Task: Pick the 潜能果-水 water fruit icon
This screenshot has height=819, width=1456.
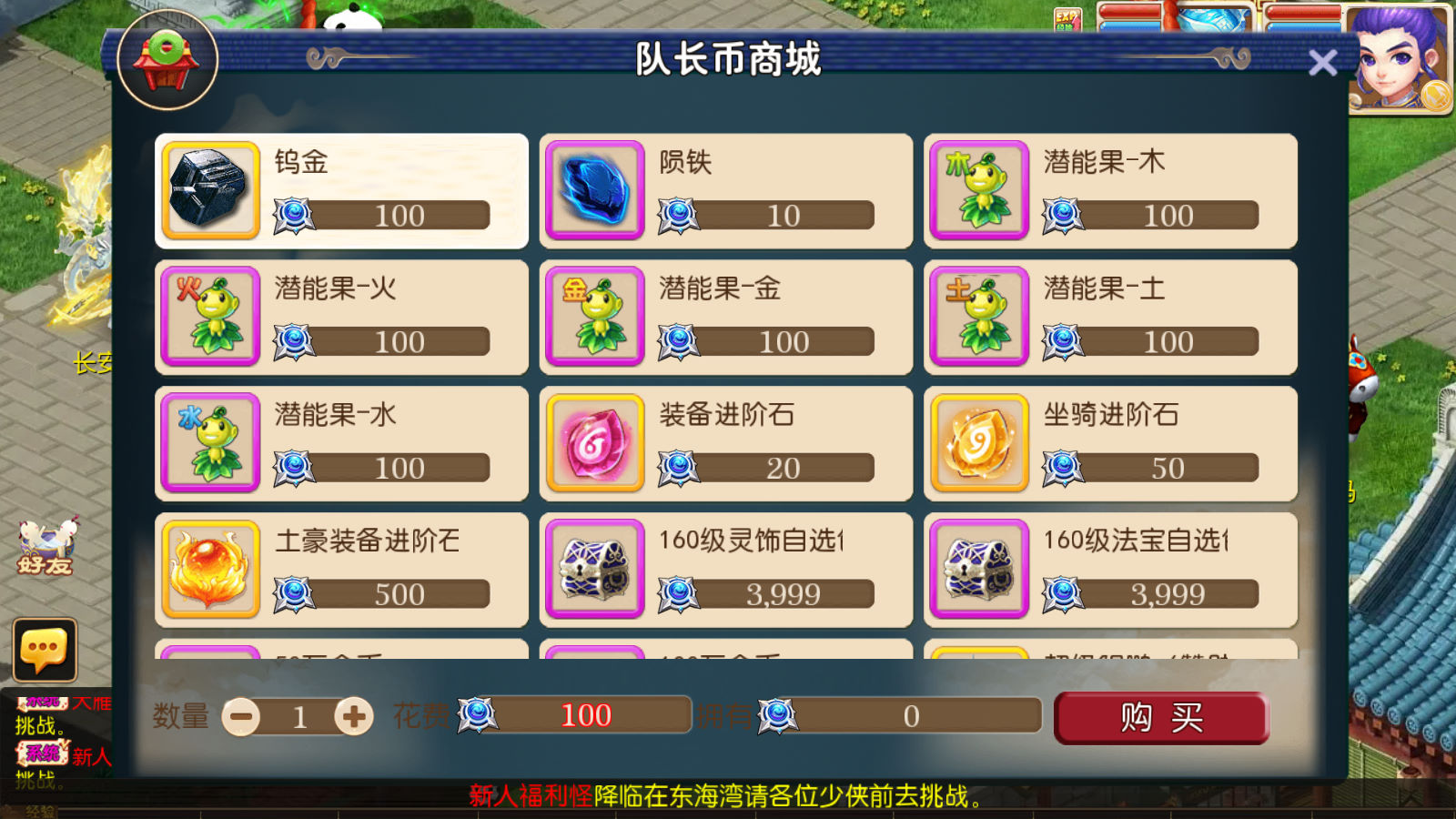Action: coord(211,443)
